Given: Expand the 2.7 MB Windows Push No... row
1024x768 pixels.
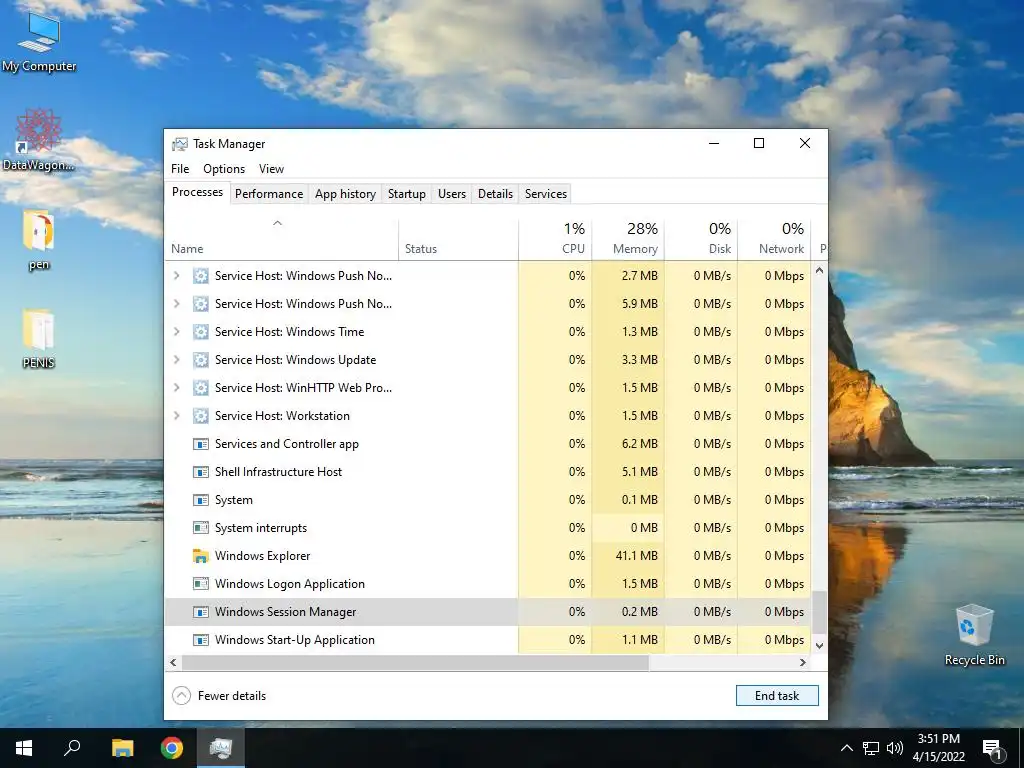Looking at the screenshot, I should pyautogui.click(x=176, y=276).
